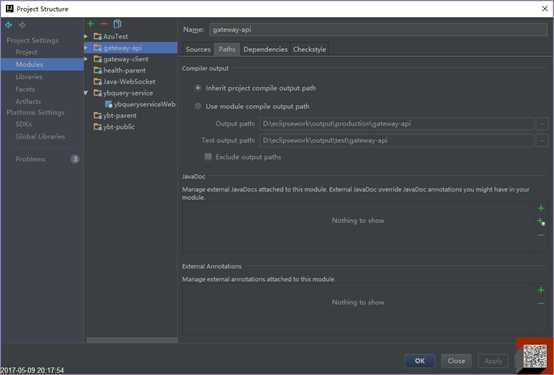This screenshot has height=375, width=554.
Task: Open the Dependencies tab
Action: click(x=265, y=49)
